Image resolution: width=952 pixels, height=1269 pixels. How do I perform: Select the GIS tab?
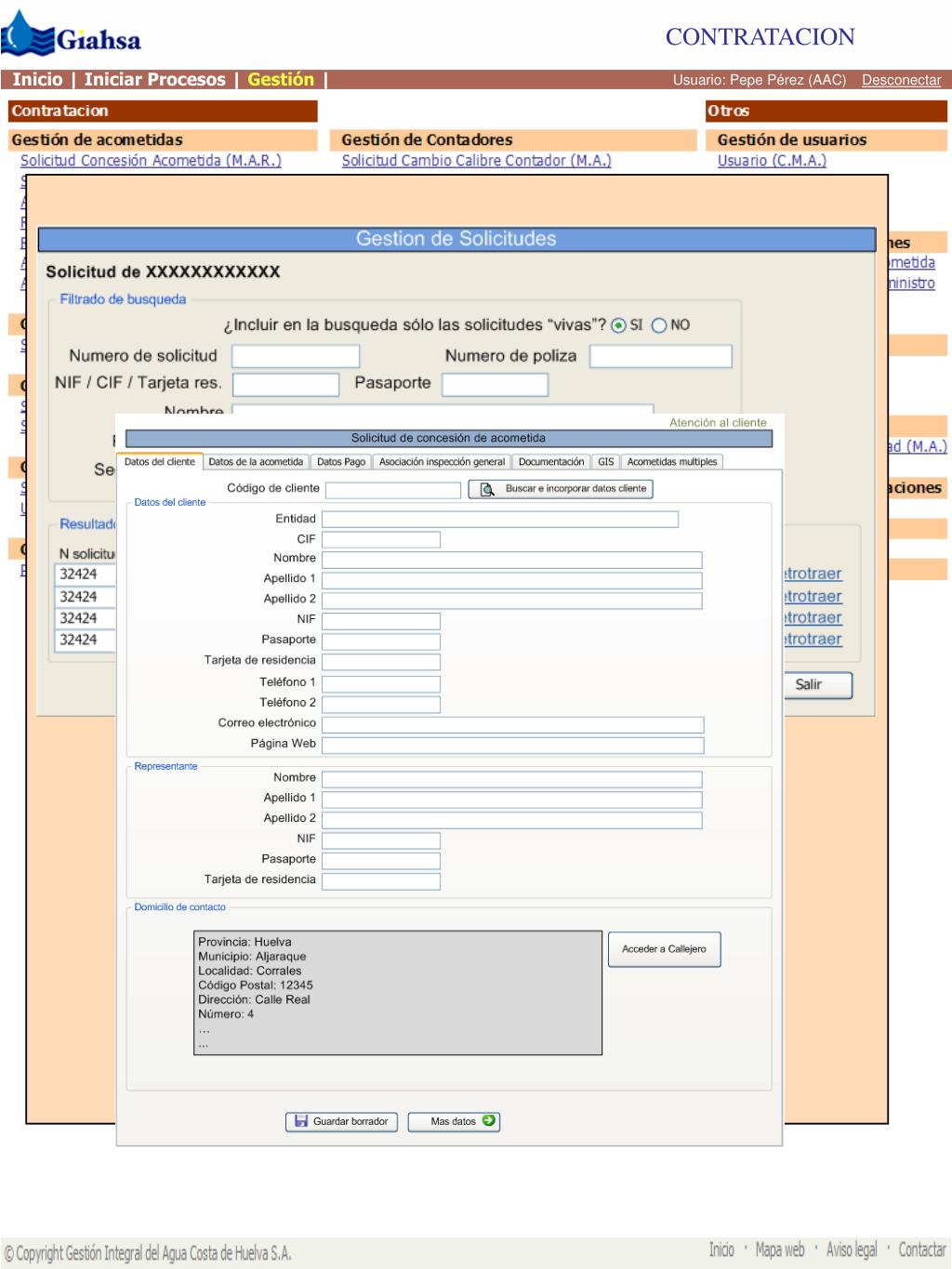click(606, 462)
